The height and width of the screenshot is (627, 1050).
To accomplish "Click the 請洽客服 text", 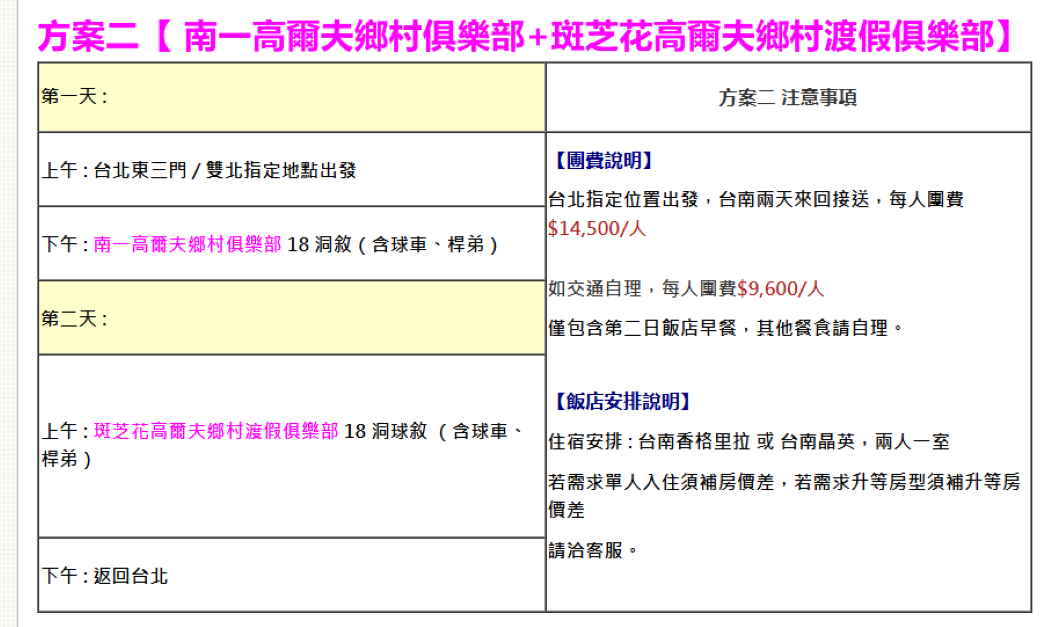I will (x=592, y=550).
